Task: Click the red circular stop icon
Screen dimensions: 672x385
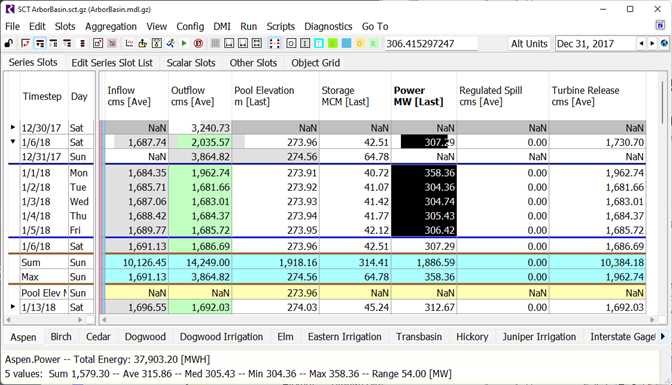Action: pos(198,43)
